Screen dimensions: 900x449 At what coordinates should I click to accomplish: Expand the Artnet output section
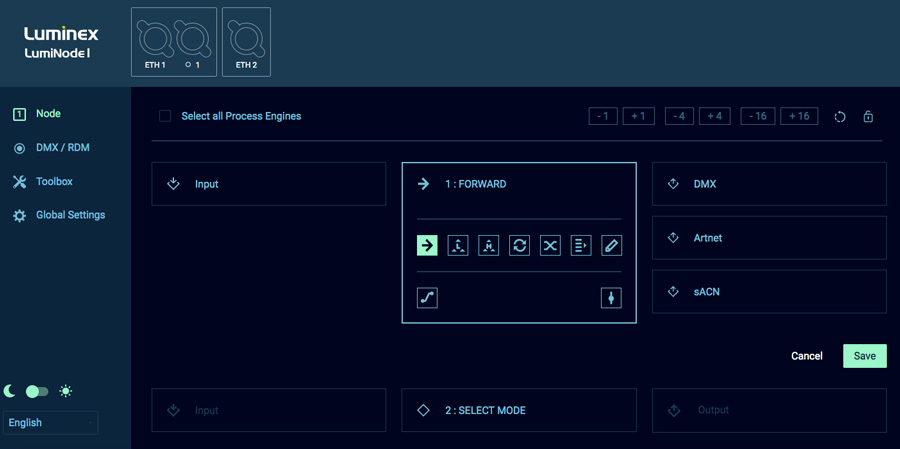click(x=768, y=238)
